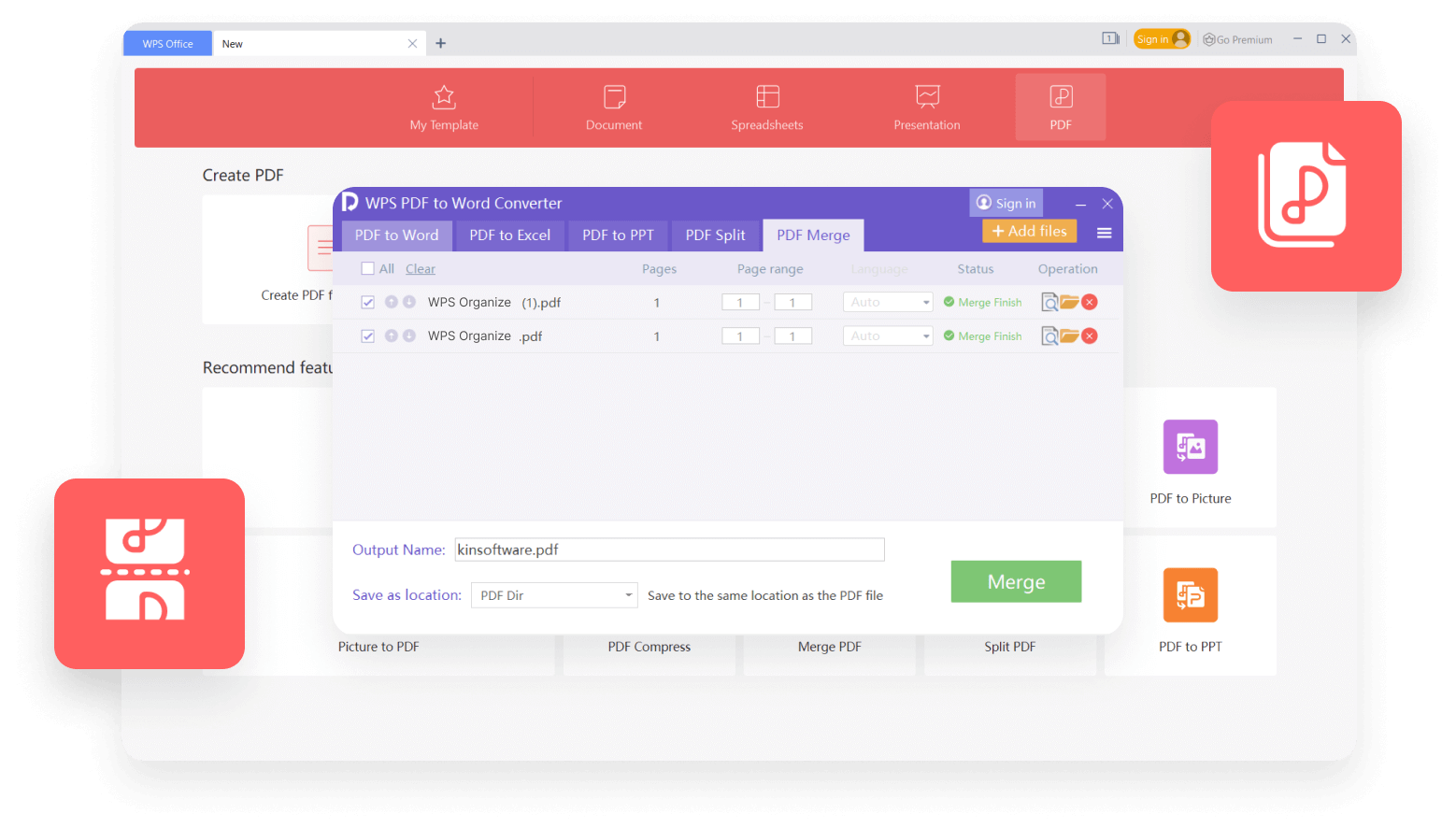
Task: Delete the second WPS Organize .pdf row
Action: click(x=1090, y=335)
